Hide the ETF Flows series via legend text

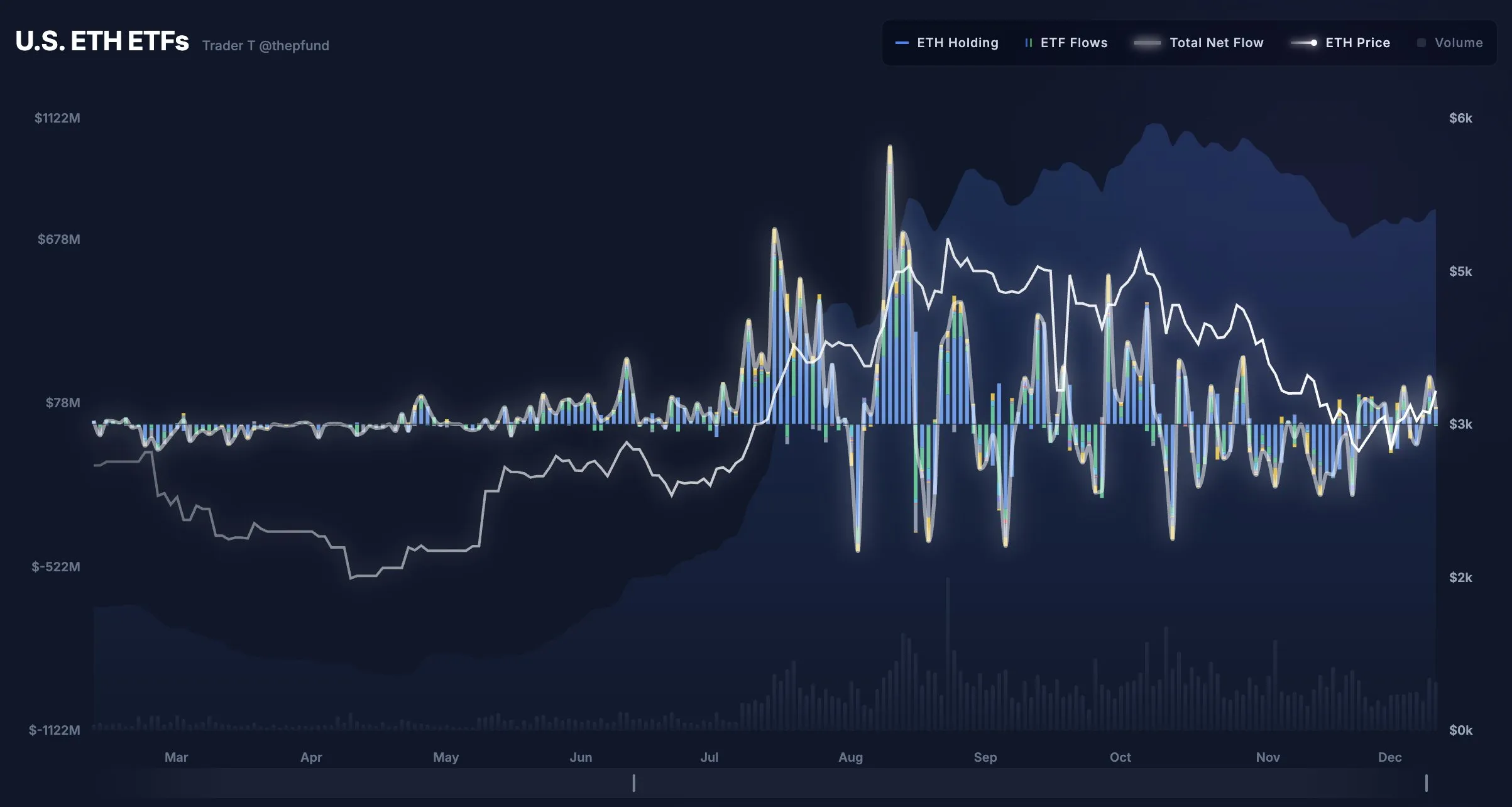(1074, 43)
